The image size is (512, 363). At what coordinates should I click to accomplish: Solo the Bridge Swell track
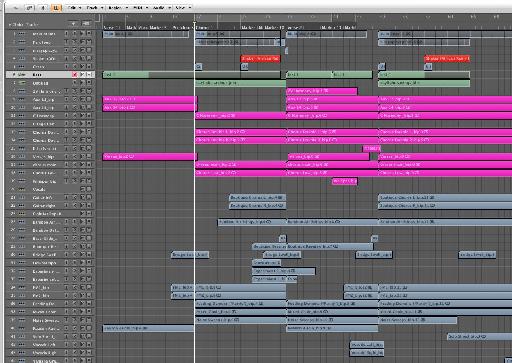pos(89,255)
